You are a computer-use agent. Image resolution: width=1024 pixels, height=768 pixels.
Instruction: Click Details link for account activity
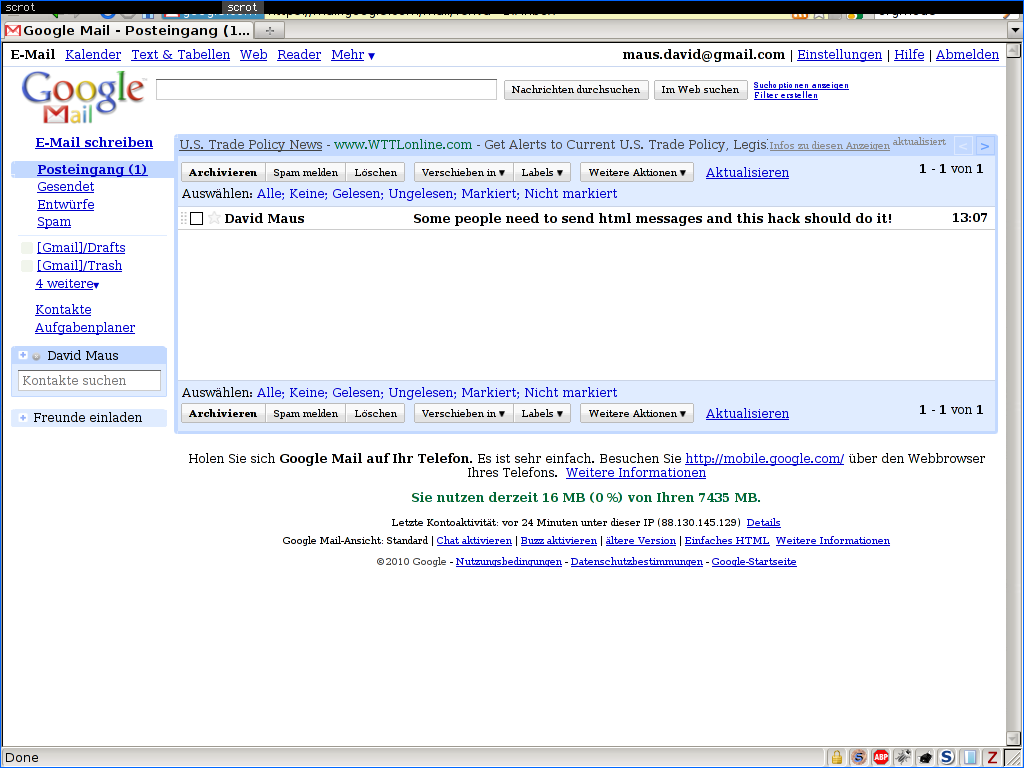tap(763, 522)
